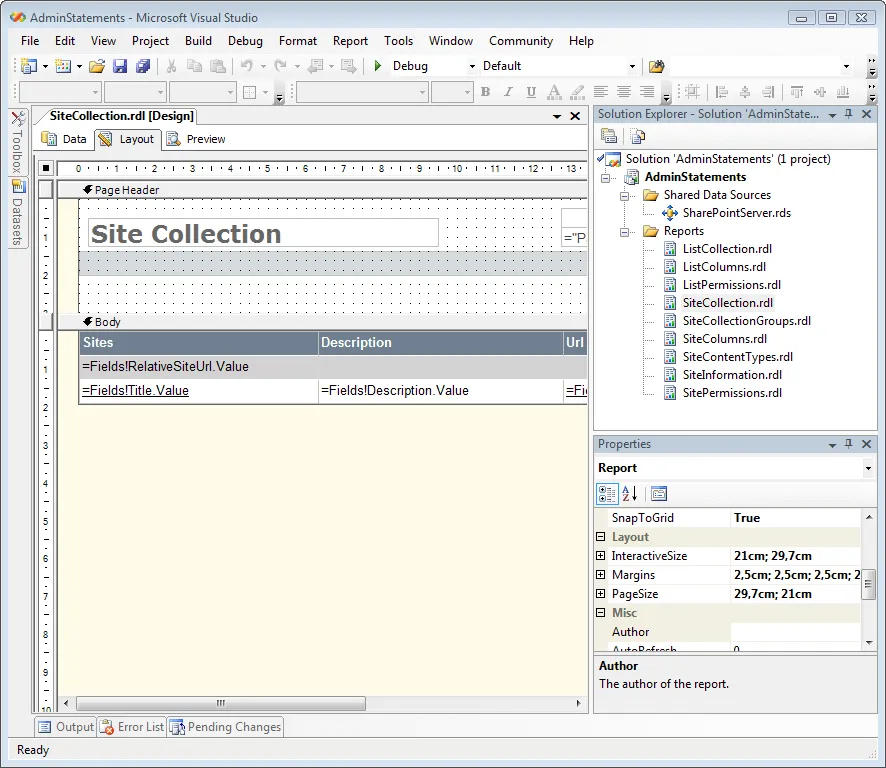Click the Save All toolbar icon
Screen dimensions: 886x768
[142, 66]
